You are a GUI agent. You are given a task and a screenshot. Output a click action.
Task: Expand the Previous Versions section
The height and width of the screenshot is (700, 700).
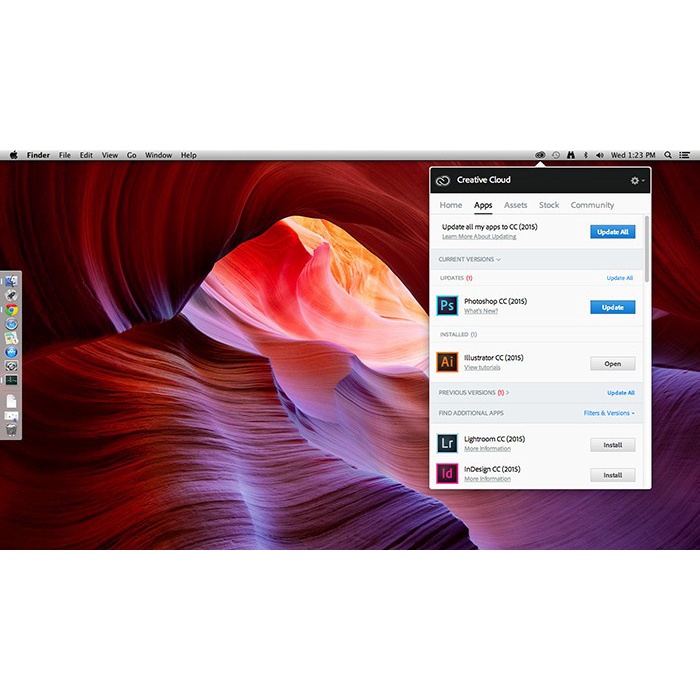(x=473, y=392)
